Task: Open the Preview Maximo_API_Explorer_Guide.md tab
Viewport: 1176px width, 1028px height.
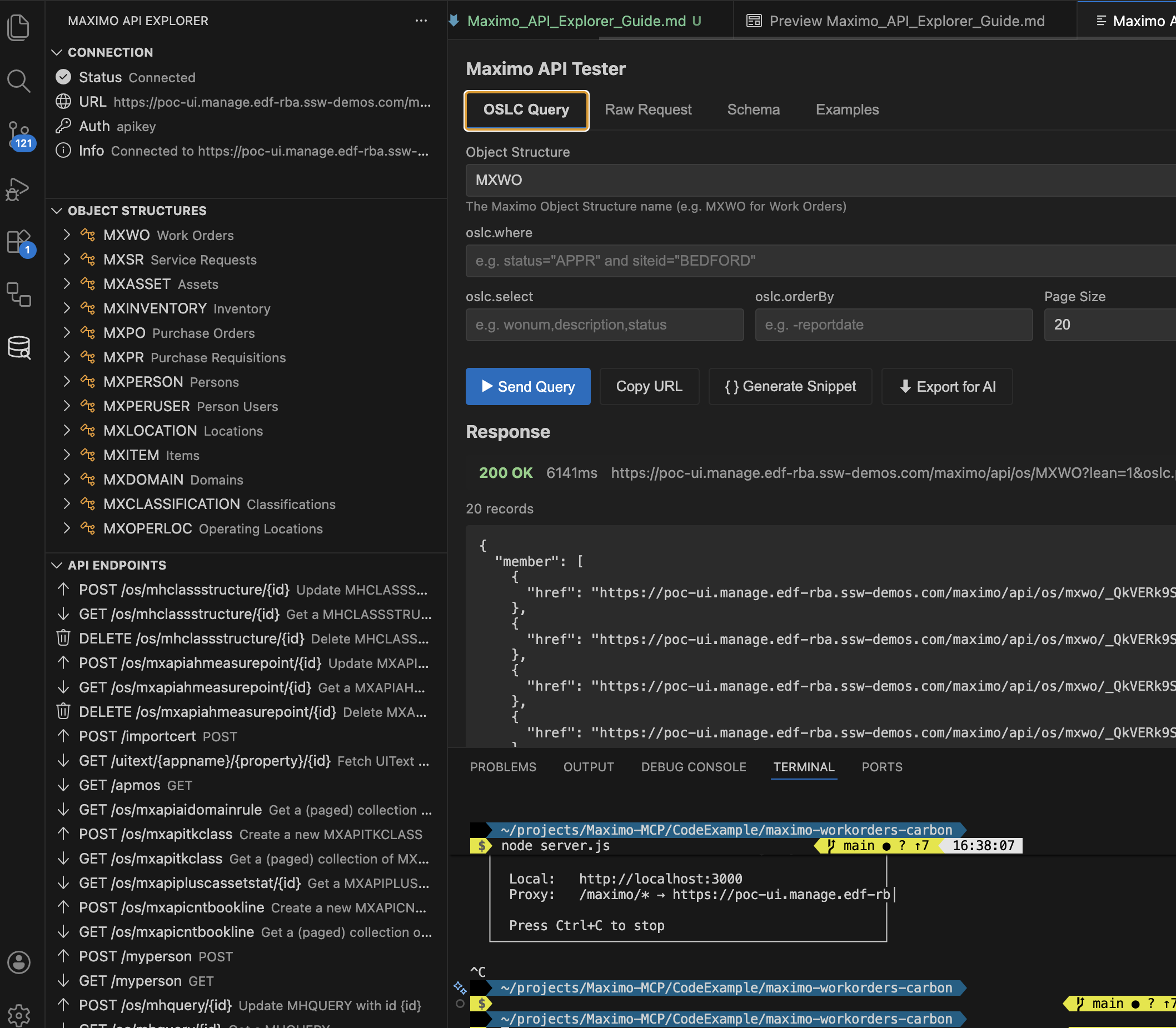Action: click(x=906, y=21)
